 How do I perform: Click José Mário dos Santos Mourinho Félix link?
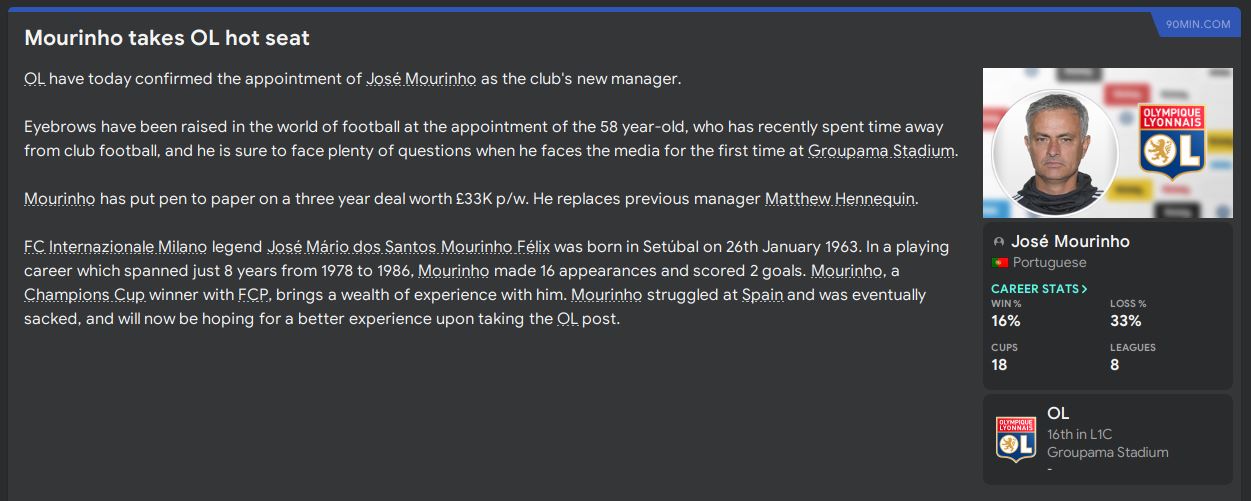[x=408, y=247]
